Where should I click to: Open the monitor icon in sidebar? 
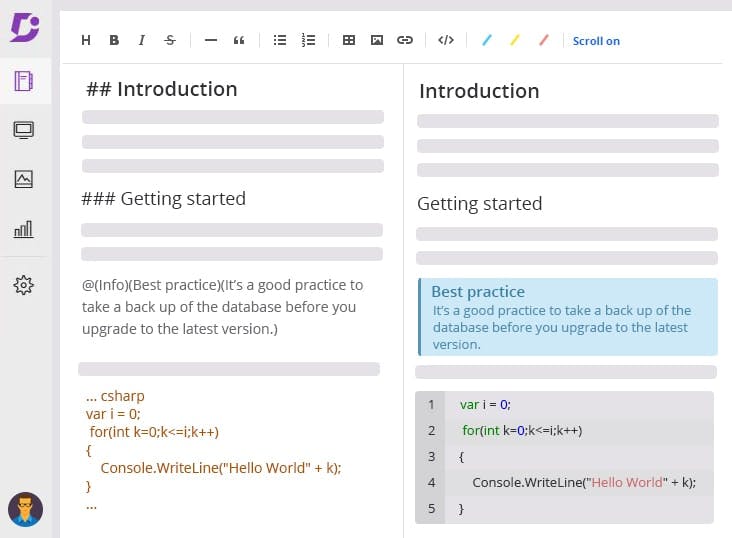point(23,130)
